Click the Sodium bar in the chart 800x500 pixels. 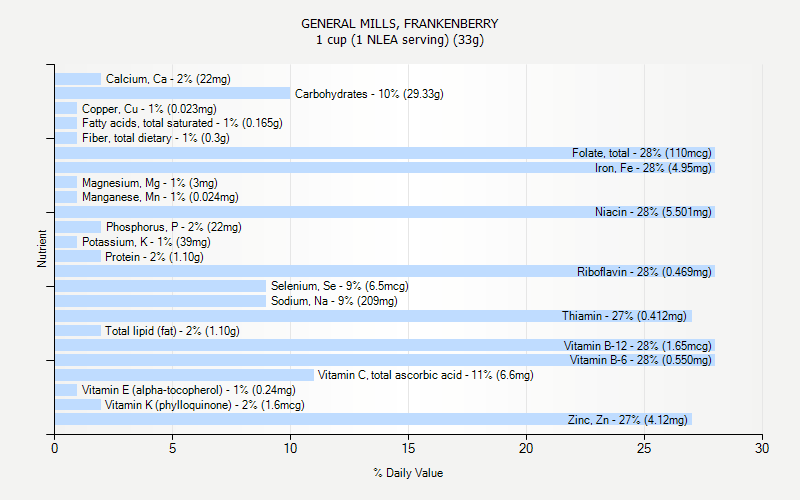(x=161, y=301)
